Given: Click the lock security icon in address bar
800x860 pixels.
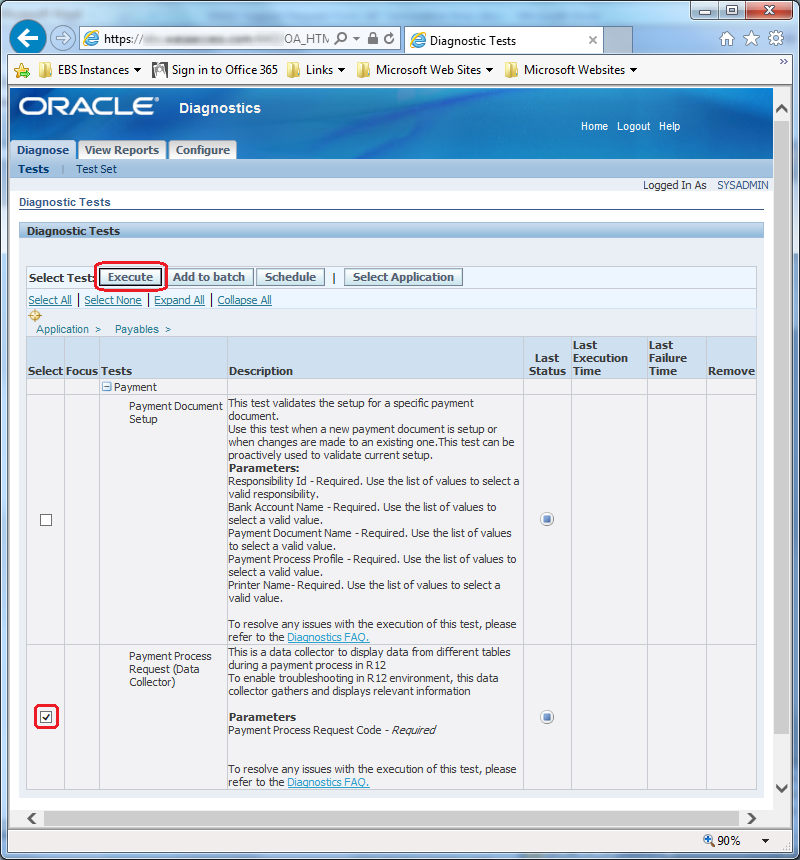Looking at the screenshot, I should tap(373, 38).
